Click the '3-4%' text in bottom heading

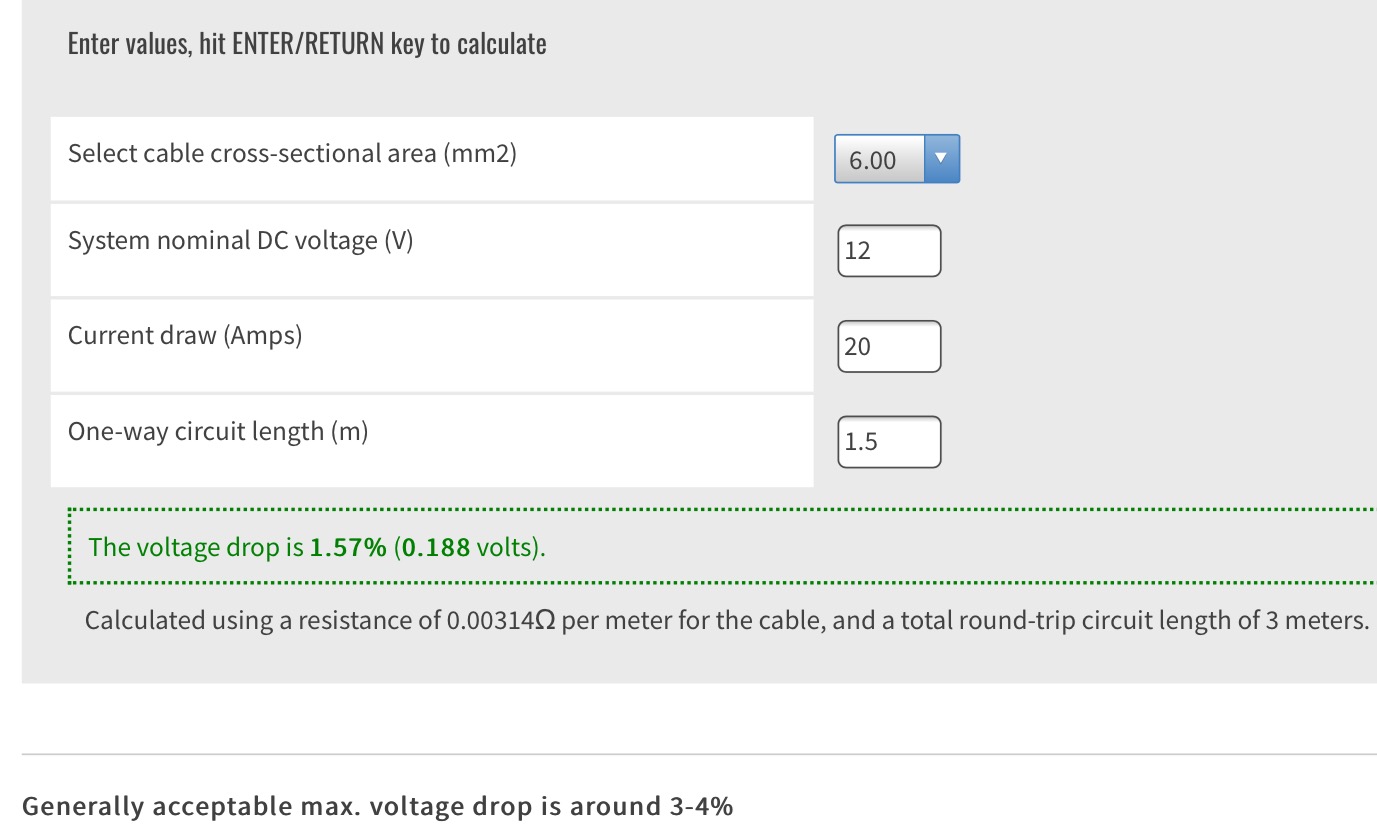click(x=700, y=806)
